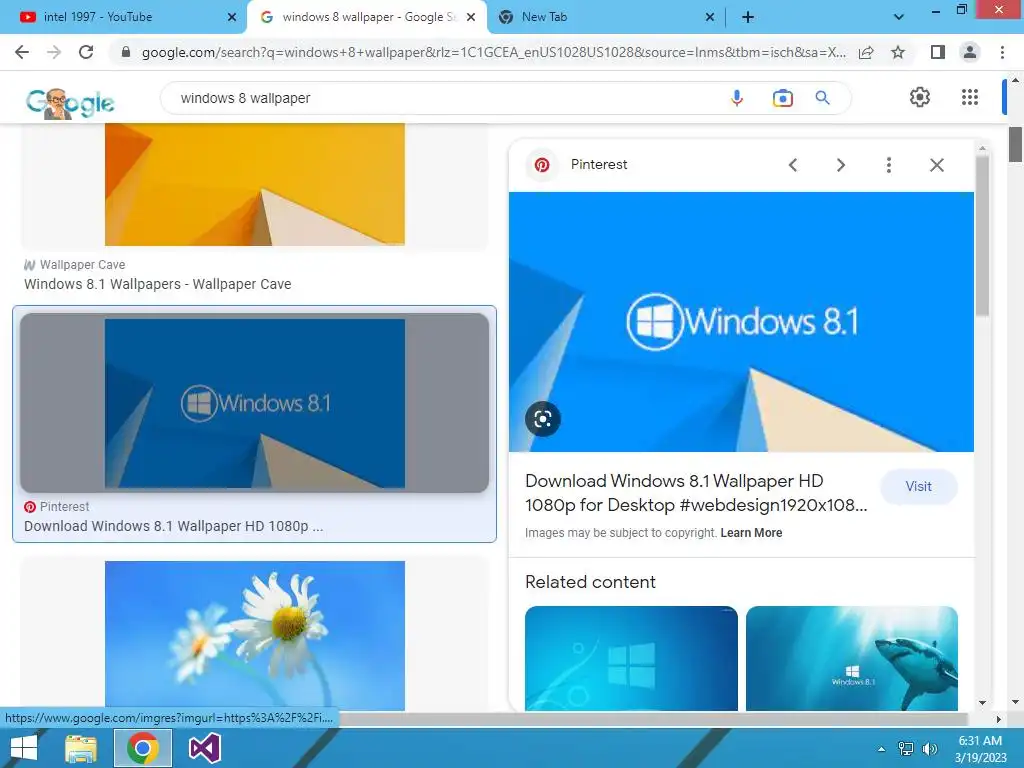Open the tab search dropdown chevron

(899, 17)
